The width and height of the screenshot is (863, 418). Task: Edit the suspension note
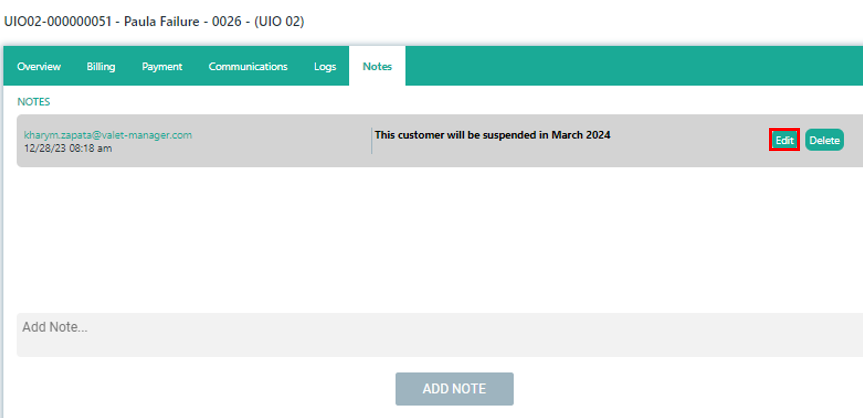785,141
